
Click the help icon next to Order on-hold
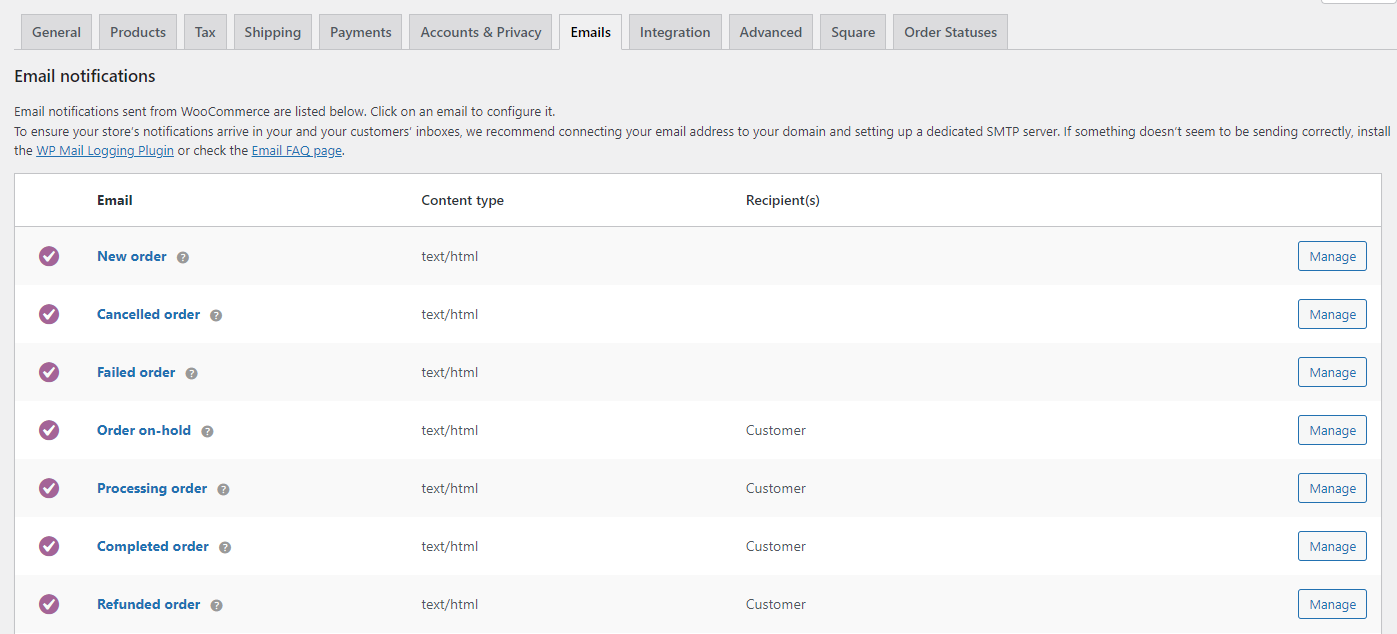click(207, 431)
